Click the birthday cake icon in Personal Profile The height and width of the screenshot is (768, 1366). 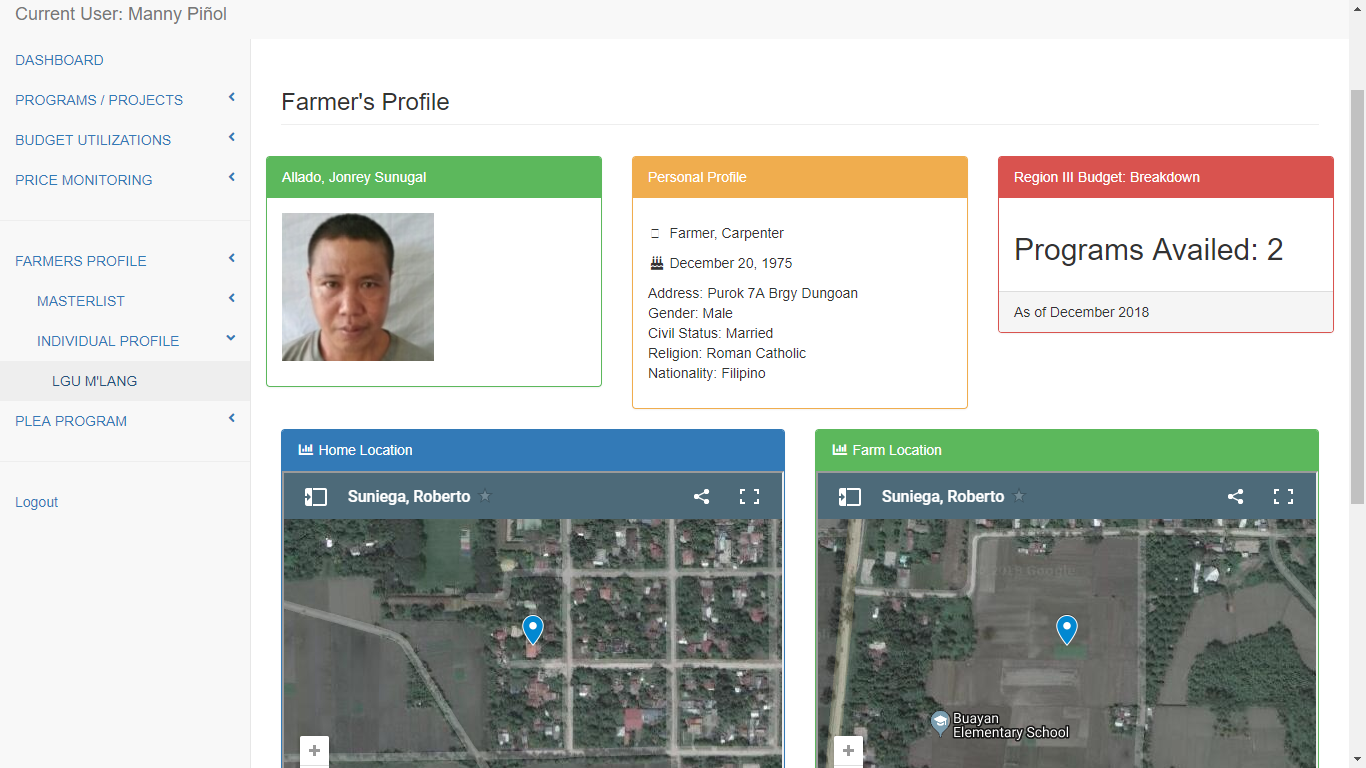tap(656, 263)
